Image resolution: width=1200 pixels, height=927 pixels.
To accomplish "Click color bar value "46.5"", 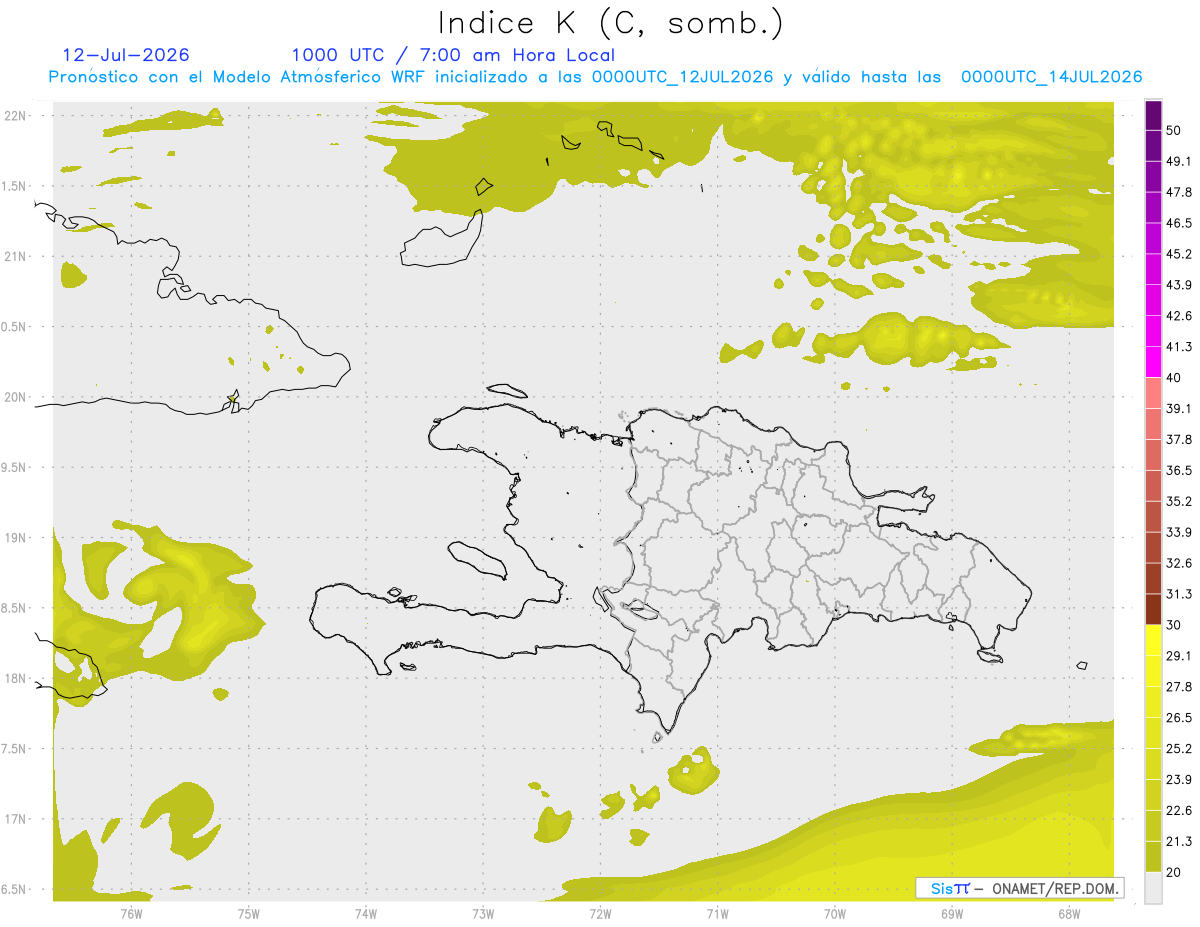I will click(x=1179, y=223).
